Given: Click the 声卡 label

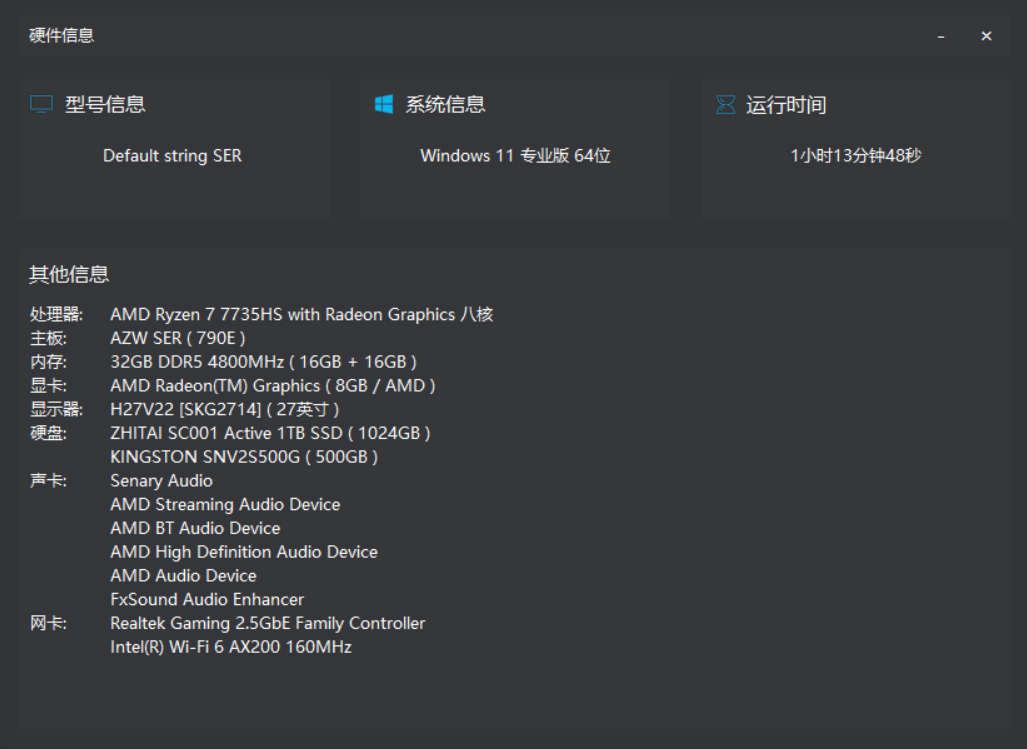Looking at the screenshot, I should (48, 481).
